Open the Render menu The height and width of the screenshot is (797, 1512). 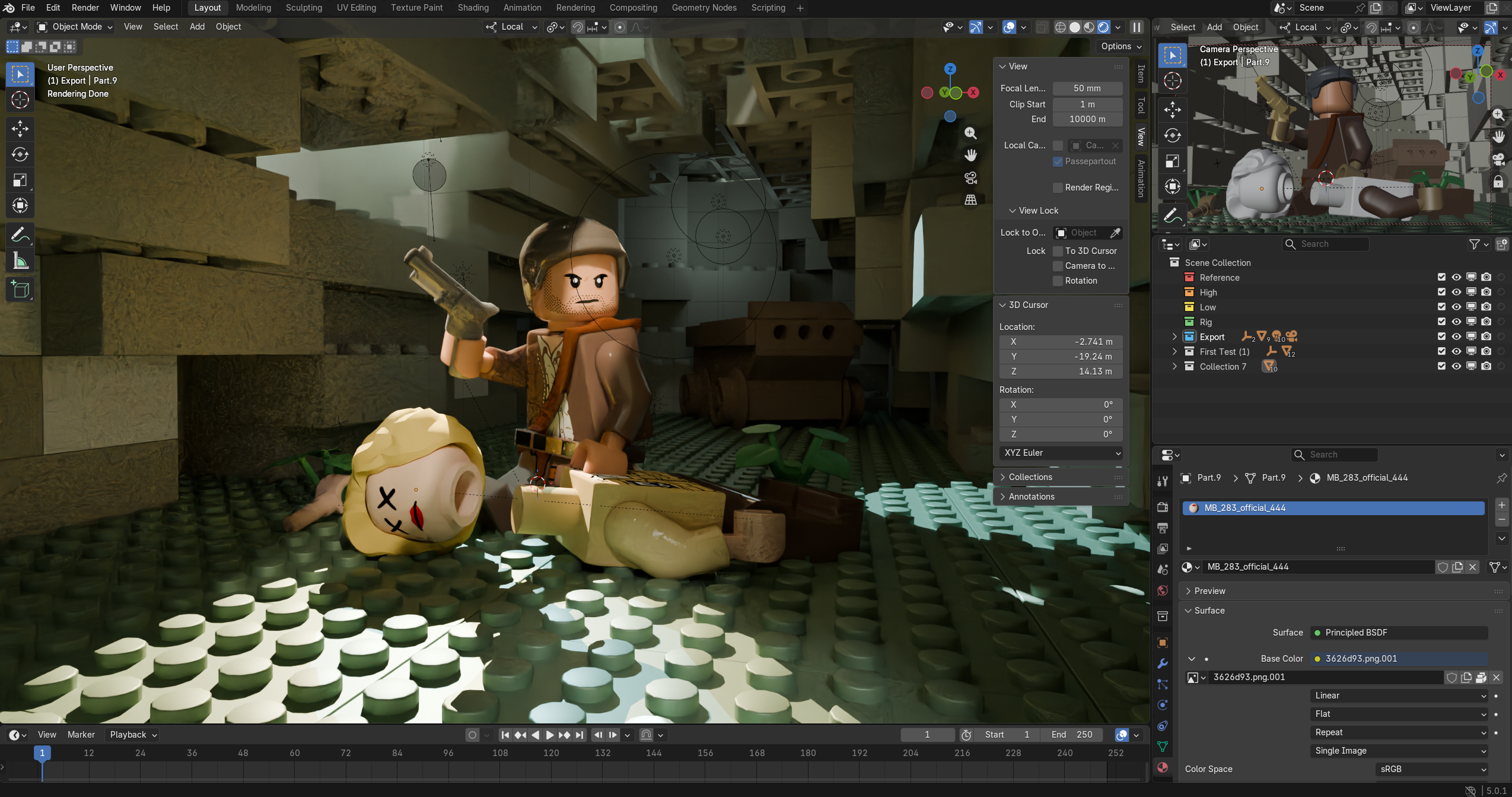click(85, 8)
